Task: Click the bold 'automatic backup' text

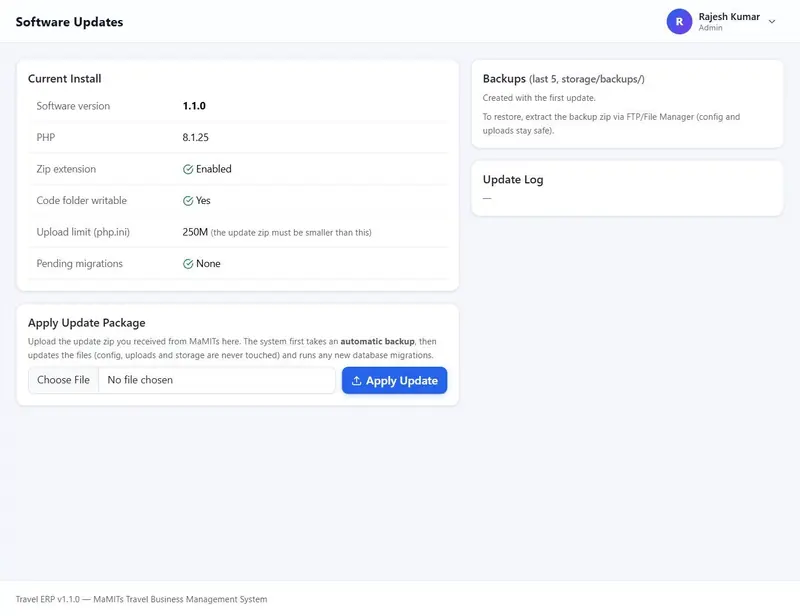Action: (377, 341)
